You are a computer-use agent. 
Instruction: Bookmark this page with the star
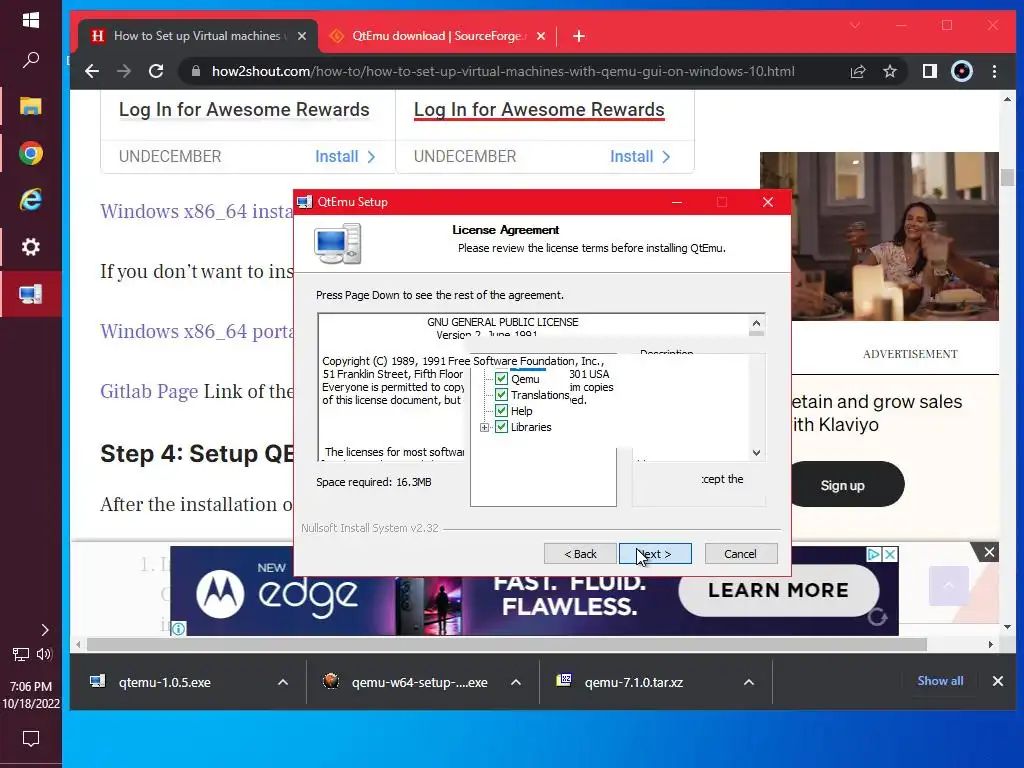[890, 71]
